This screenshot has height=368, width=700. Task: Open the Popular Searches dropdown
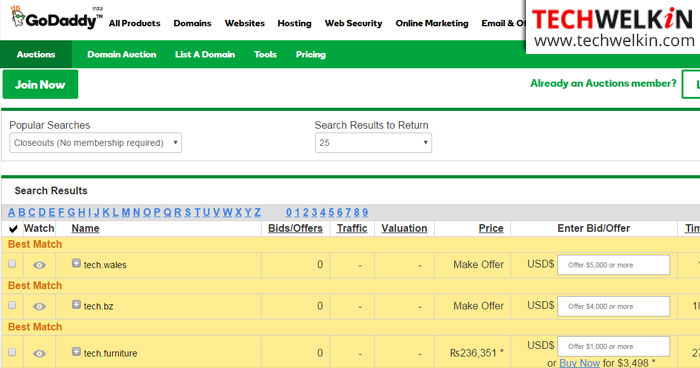click(96, 143)
